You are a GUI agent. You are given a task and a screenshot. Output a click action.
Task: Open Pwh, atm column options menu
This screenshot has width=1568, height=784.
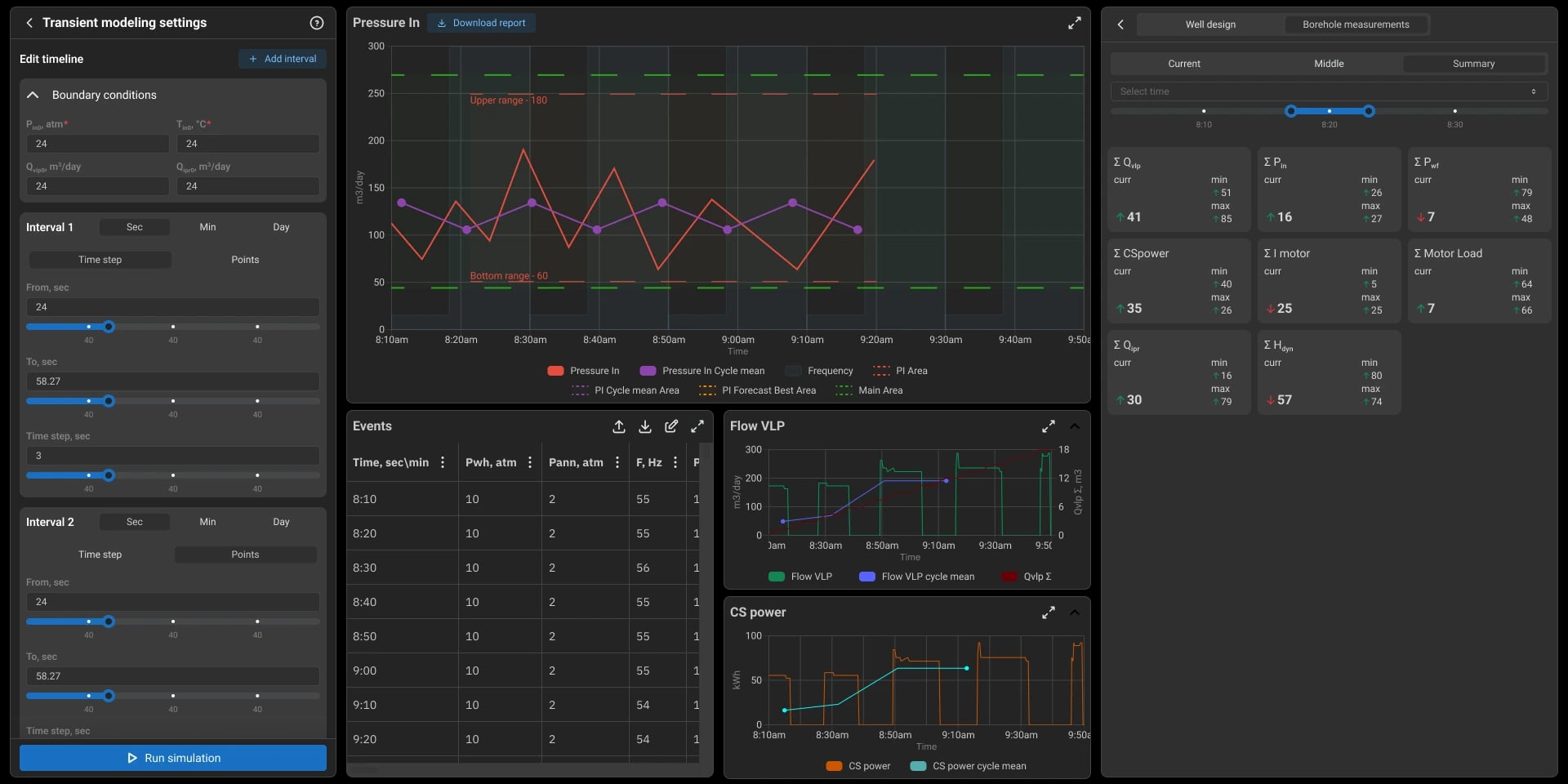(x=530, y=462)
